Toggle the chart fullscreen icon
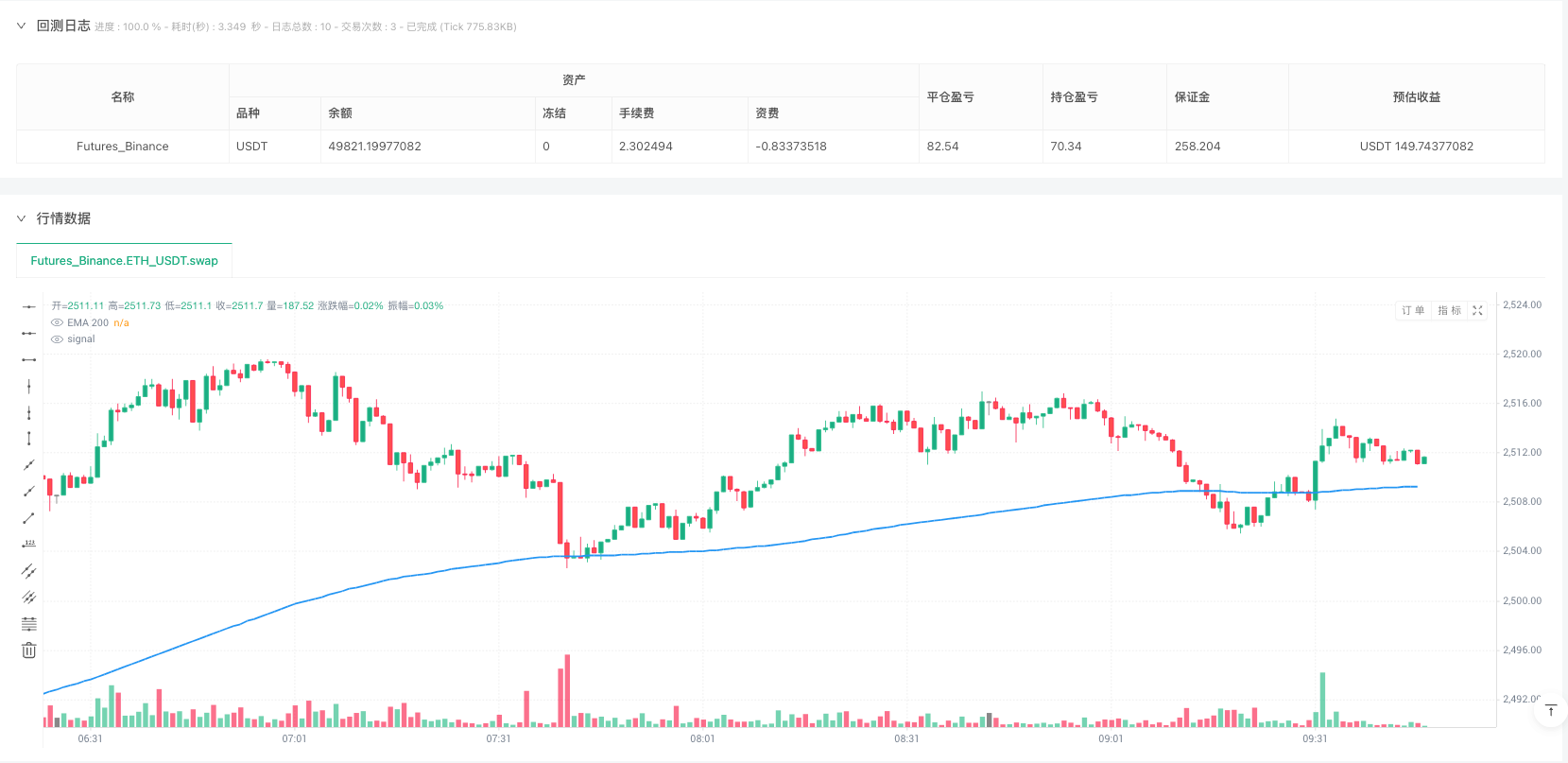This screenshot has width=1568, height=763. tap(1477, 311)
